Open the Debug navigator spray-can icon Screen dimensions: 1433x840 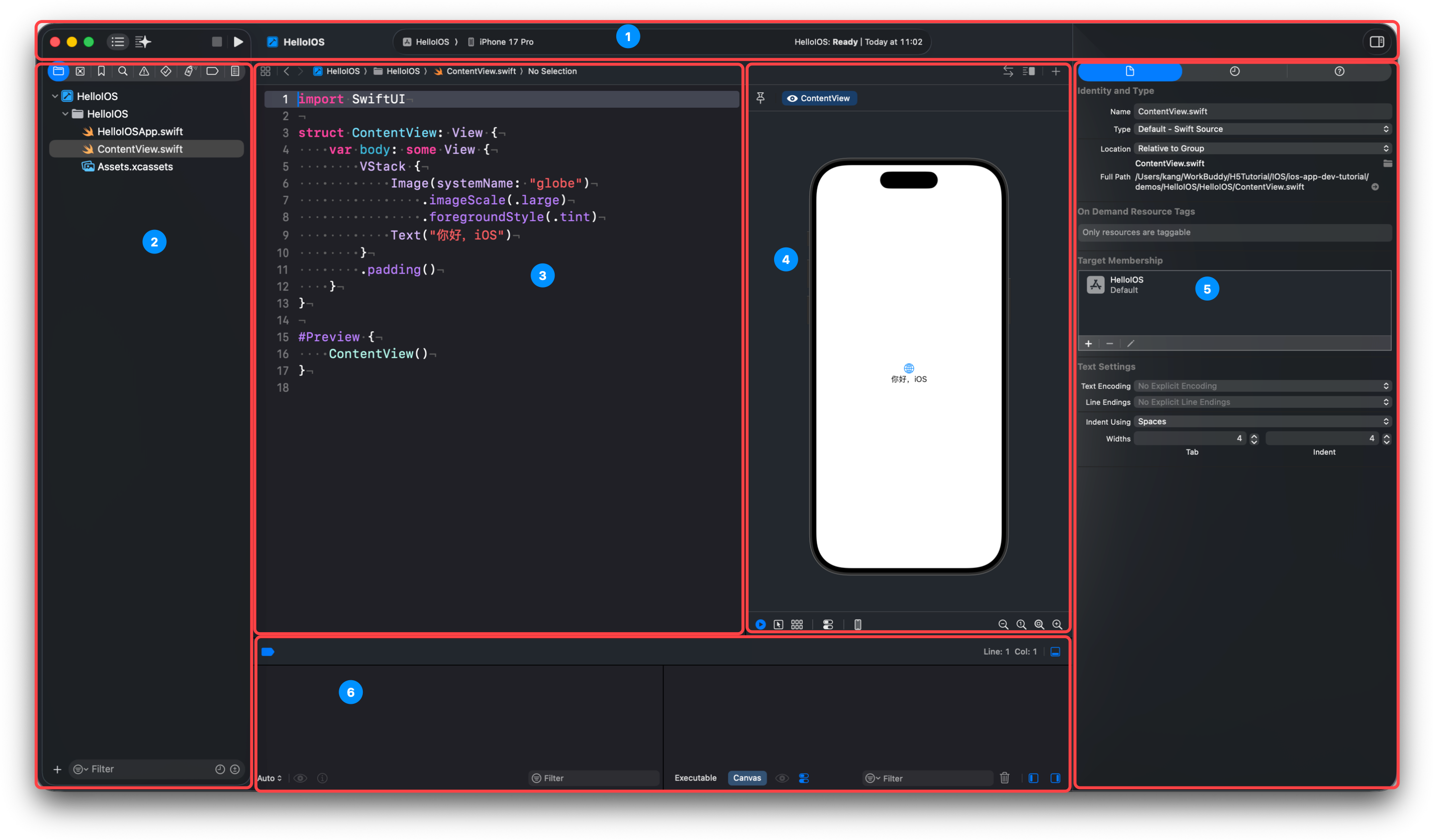pyautogui.click(x=189, y=71)
